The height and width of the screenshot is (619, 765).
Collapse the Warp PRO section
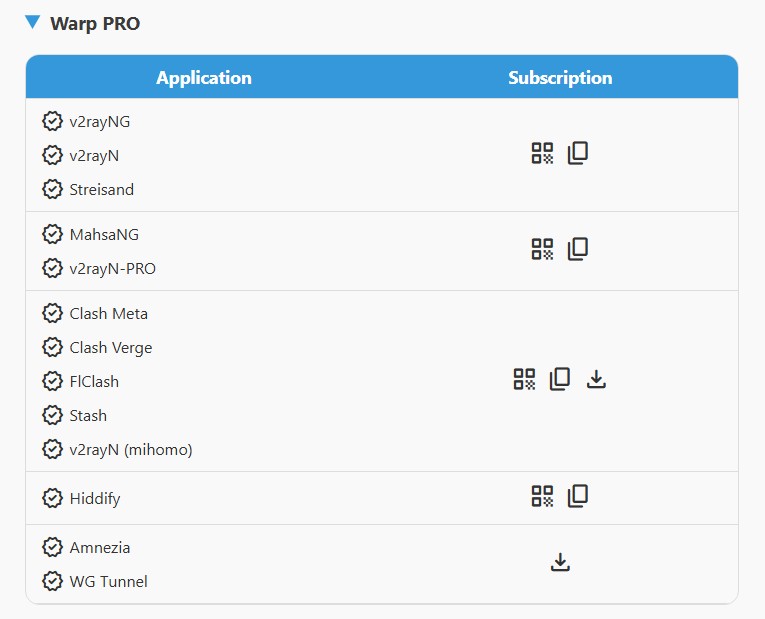[x=33, y=22]
